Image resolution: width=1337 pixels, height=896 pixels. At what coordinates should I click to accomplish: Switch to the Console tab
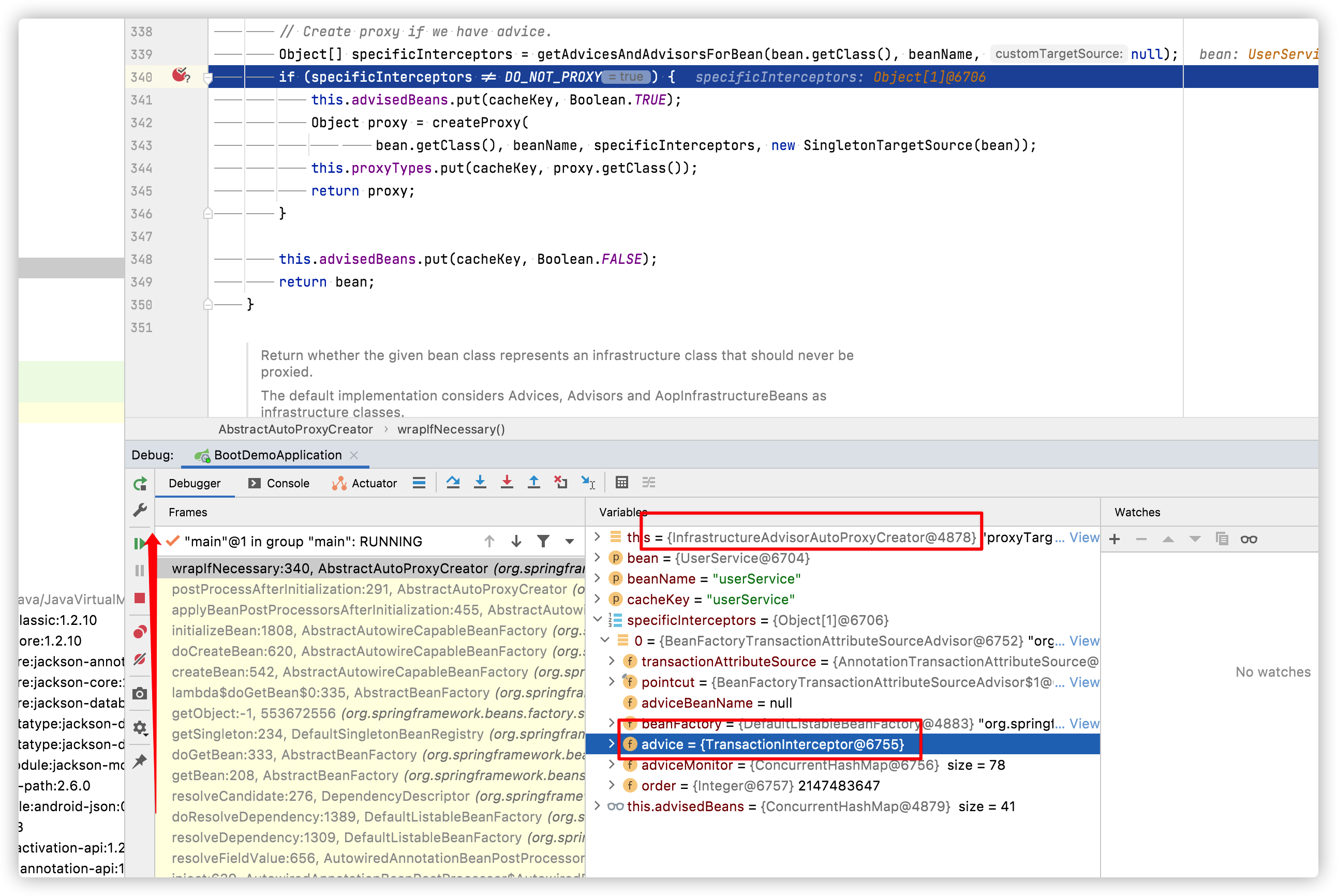[x=279, y=483]
